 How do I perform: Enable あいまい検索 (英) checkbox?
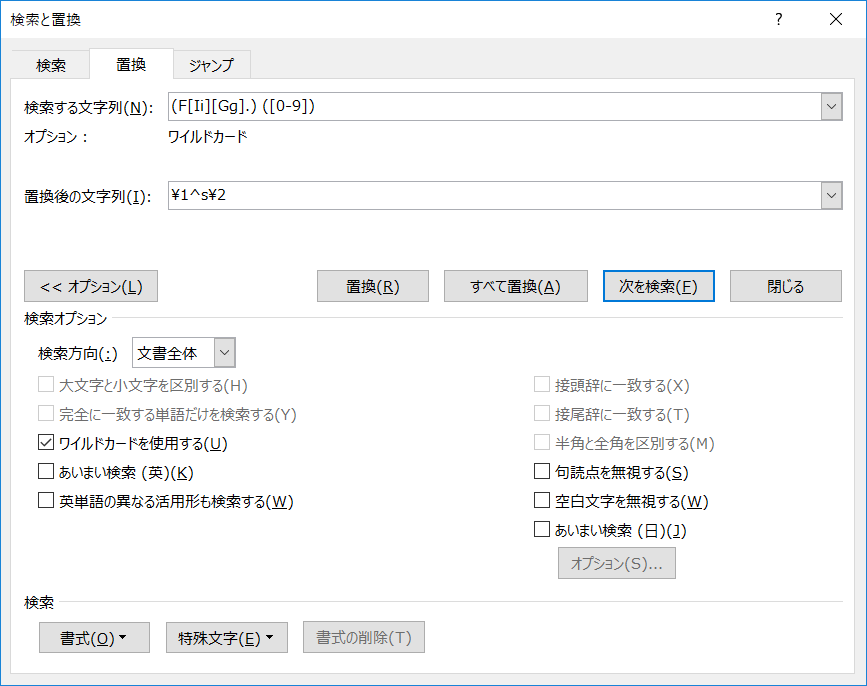click(46, 472)
